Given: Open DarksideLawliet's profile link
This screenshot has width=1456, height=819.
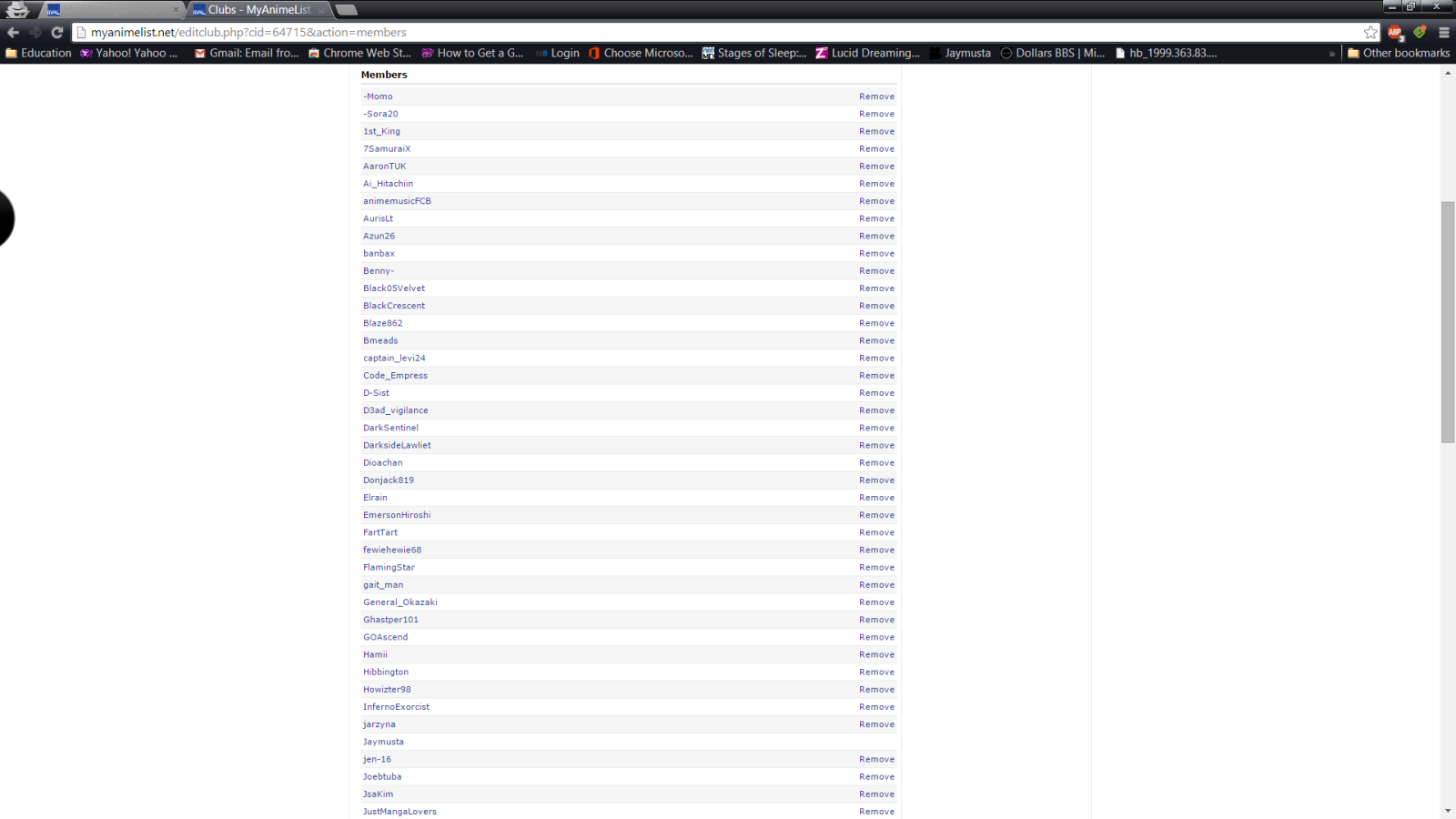Looking at the screenshot, I should [397, 445].
